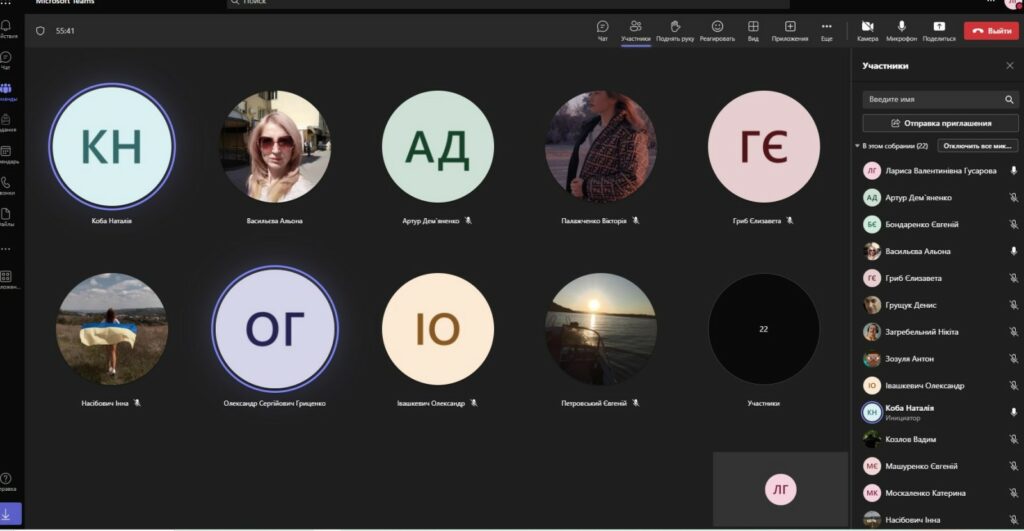This screenshot has height=531, width=1024.
Task: Open More options ellipsis in toolbar
Action: (x=827, y=30)
